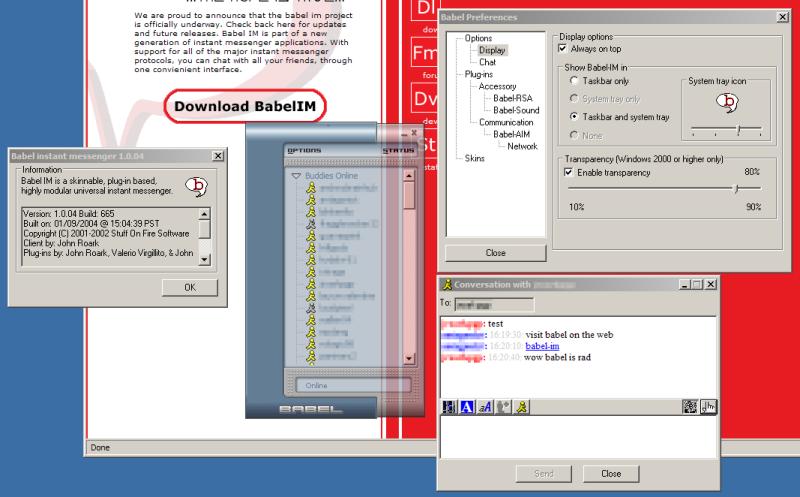Click the 'visit babel on the web' message
This screenshot has height=497, width=800.
(x=569, y=335)
